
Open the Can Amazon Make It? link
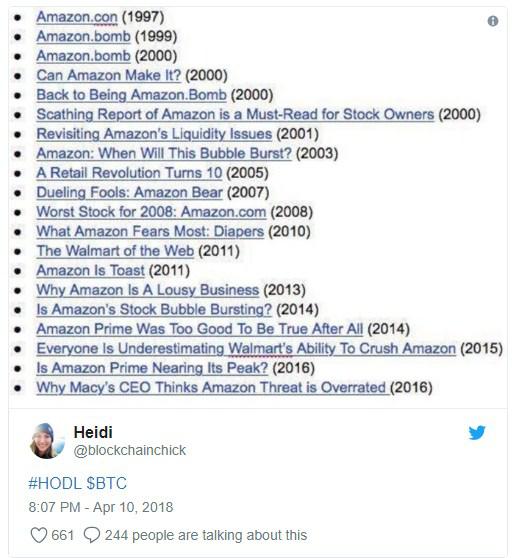(109, 75)
